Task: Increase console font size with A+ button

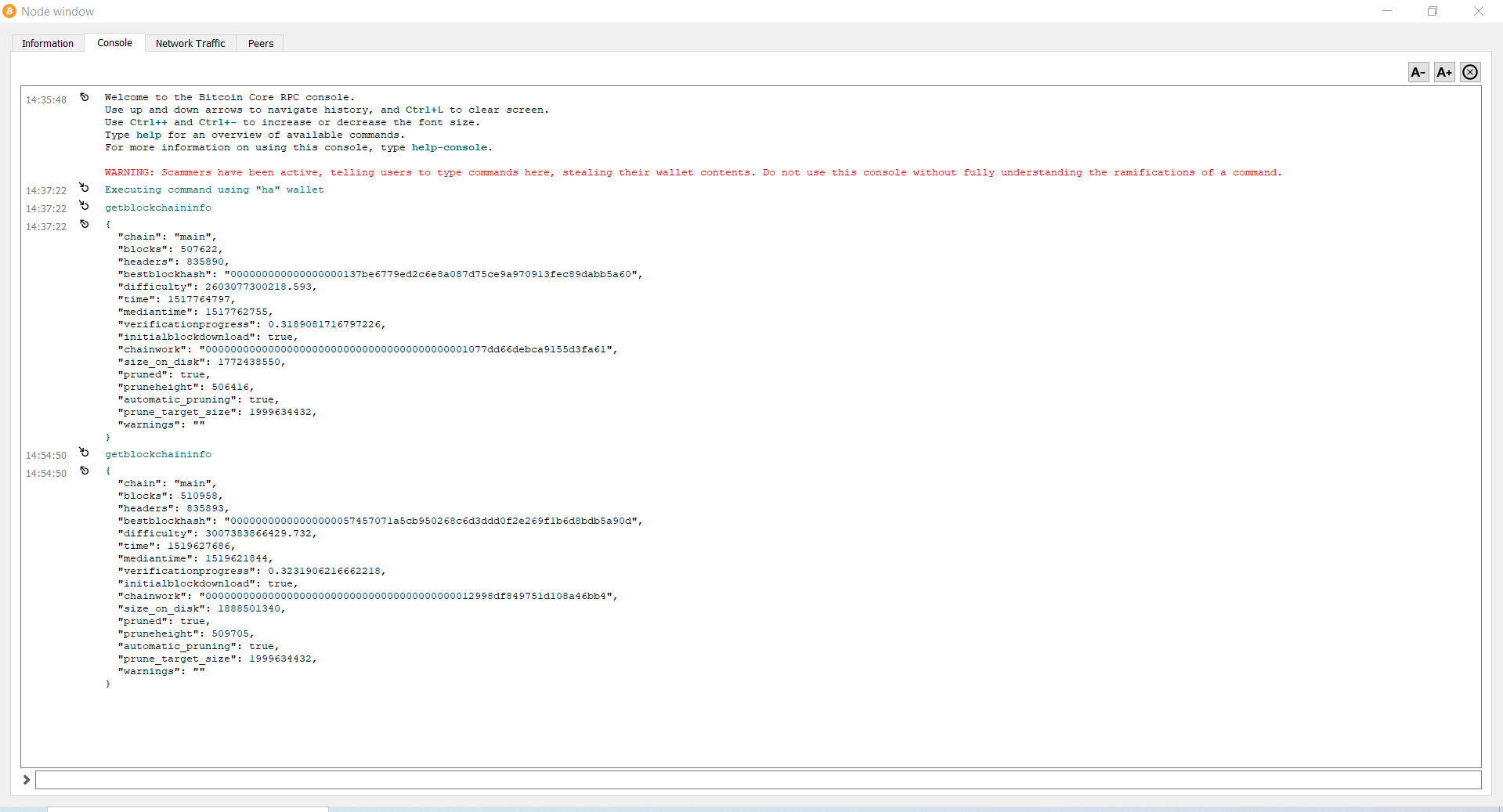Action: tap(1444, 72)
